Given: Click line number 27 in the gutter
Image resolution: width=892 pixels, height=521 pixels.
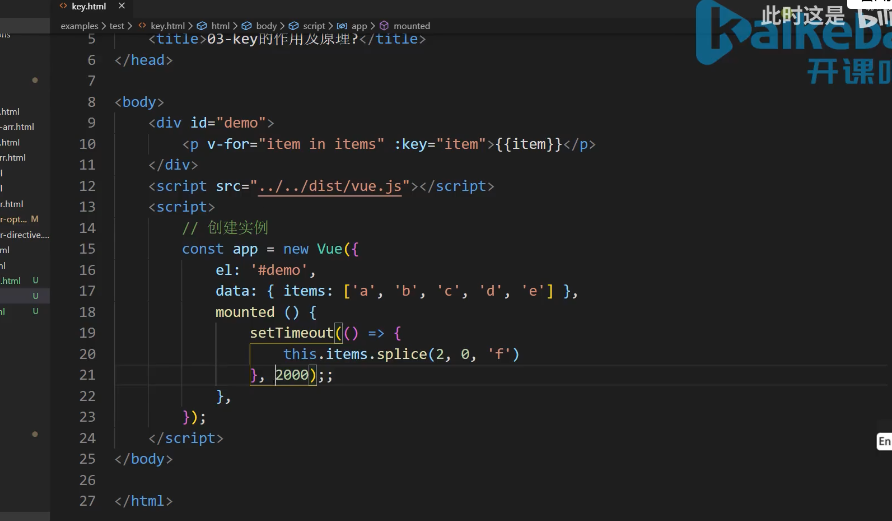Looking at the screenshot, I should [88, 501].
